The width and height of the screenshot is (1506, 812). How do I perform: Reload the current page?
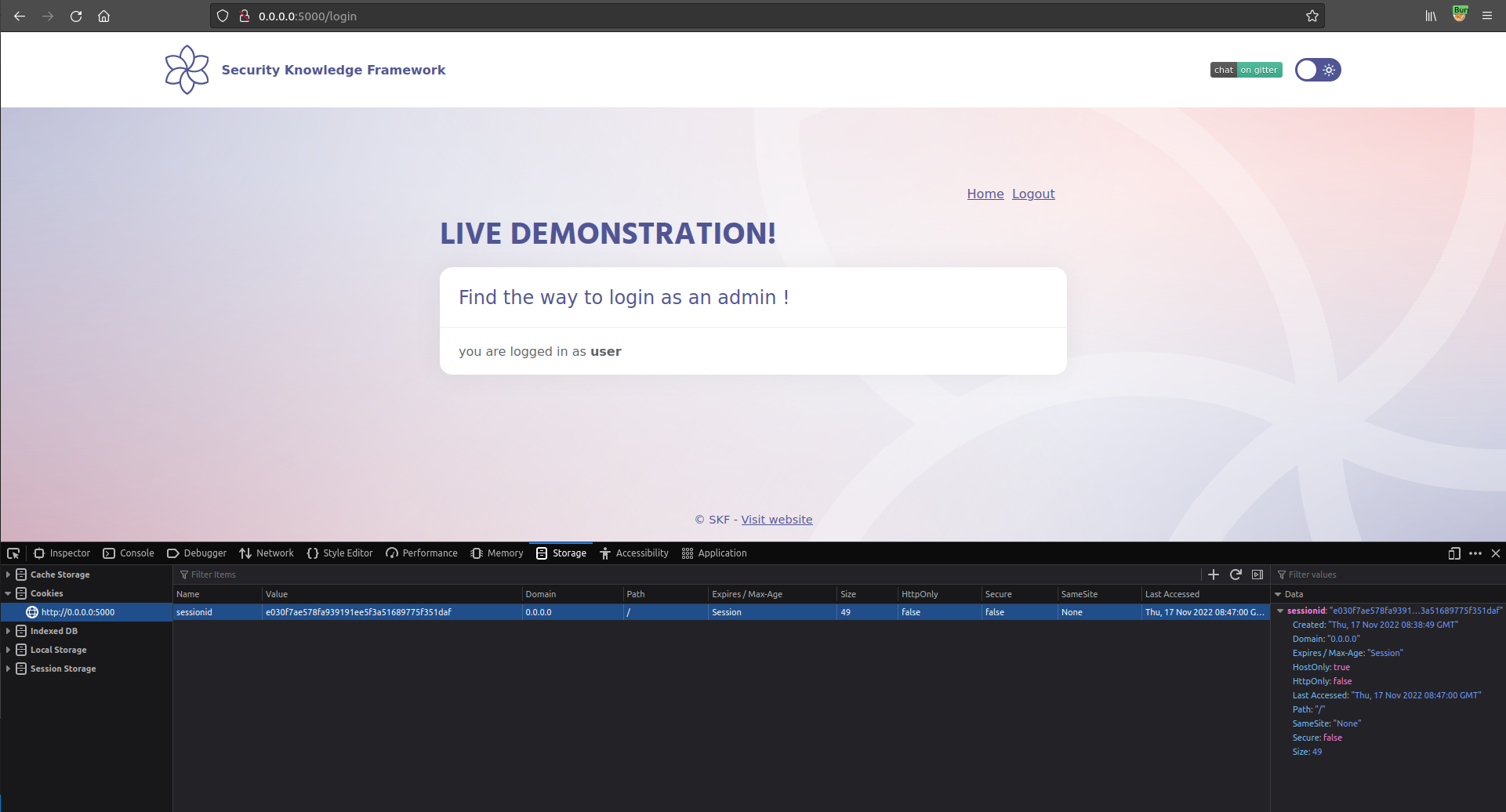[76, 16]
